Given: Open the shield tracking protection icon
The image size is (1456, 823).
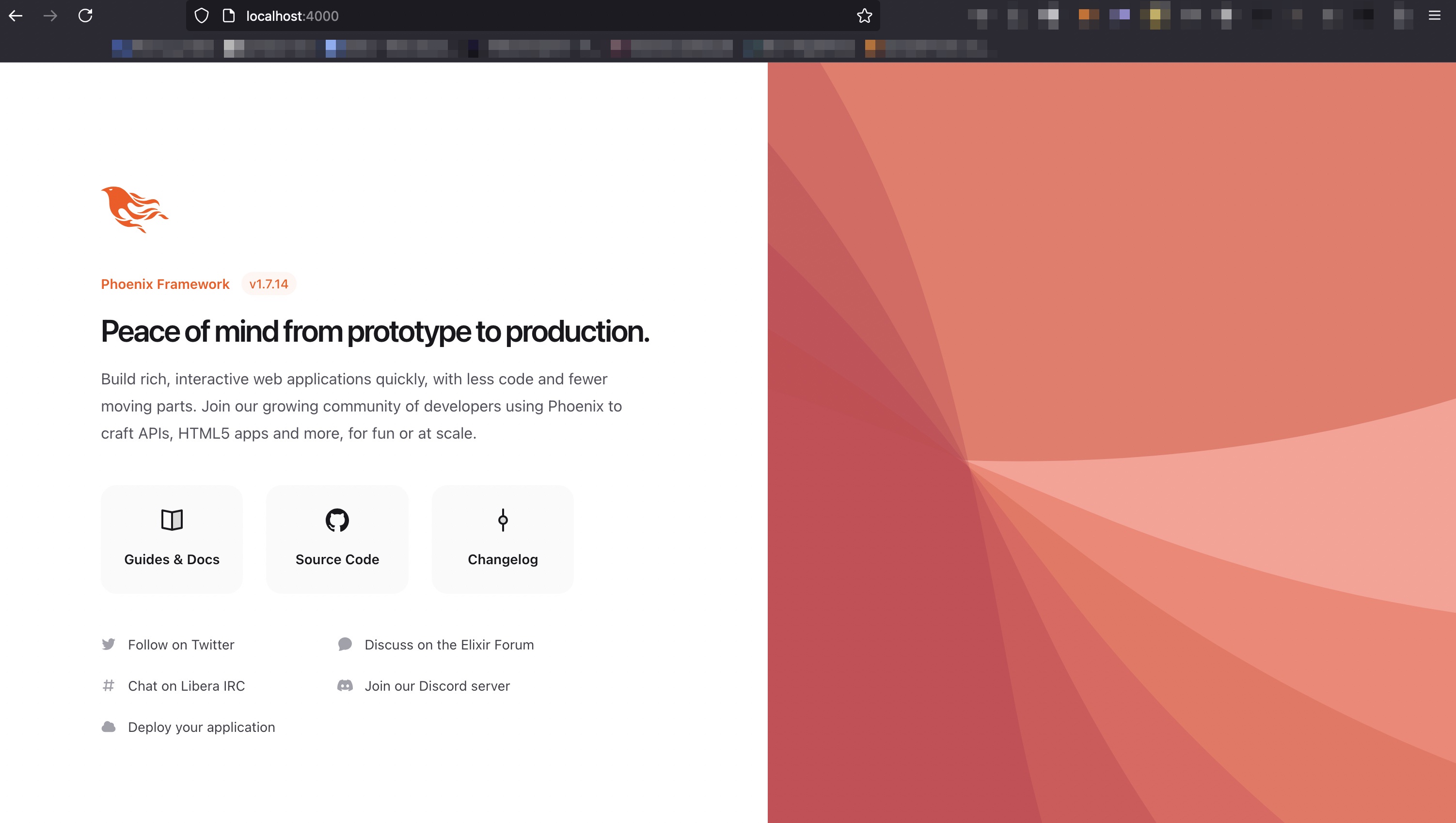Looking at the screenshot, I should [x=201, y=16].
